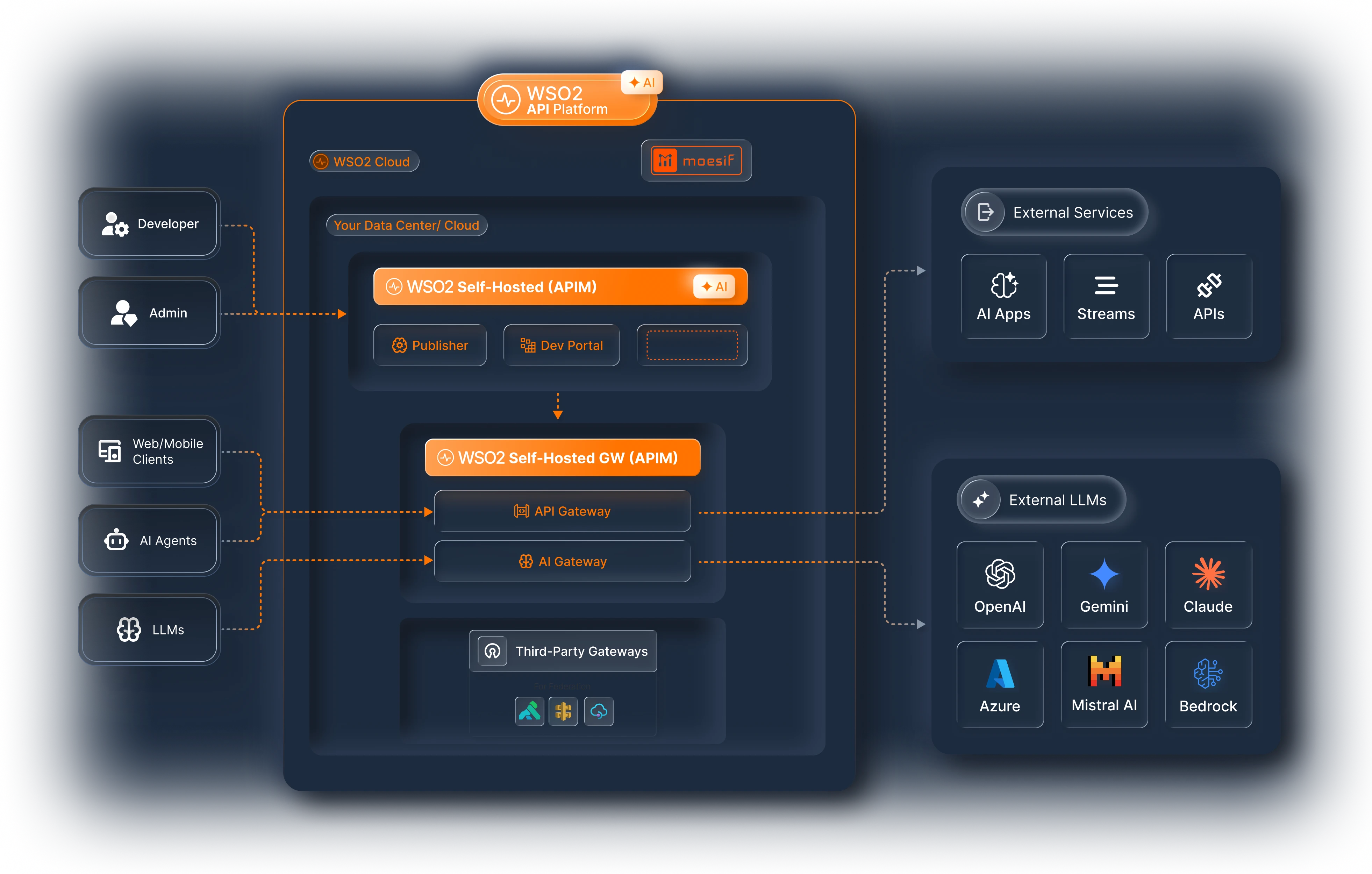1372x874 pixels.
Task: Click the Web/Mobile Clients devices icon
Action: point(109,451)
